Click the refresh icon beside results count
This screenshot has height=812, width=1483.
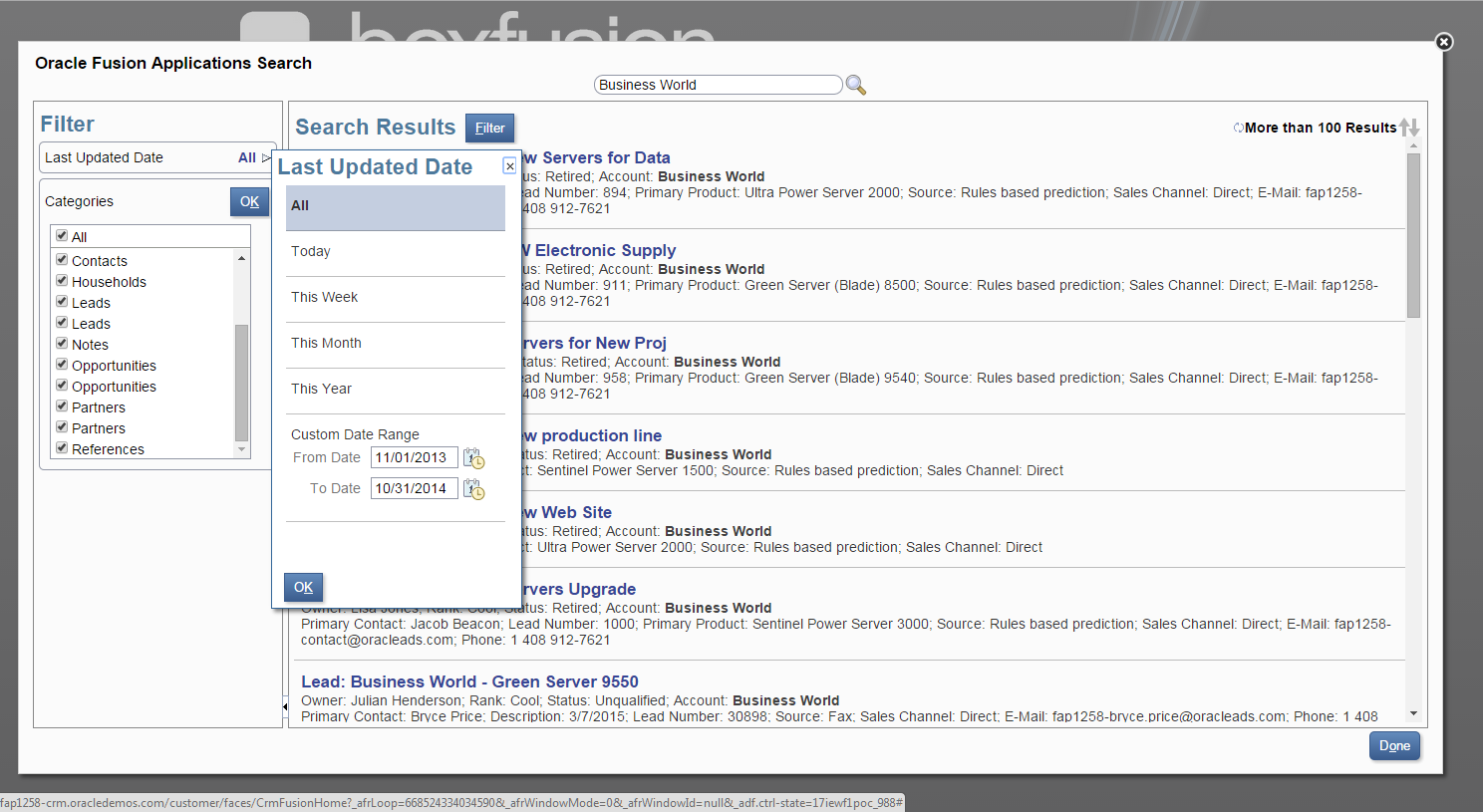tap(1238, 128)
